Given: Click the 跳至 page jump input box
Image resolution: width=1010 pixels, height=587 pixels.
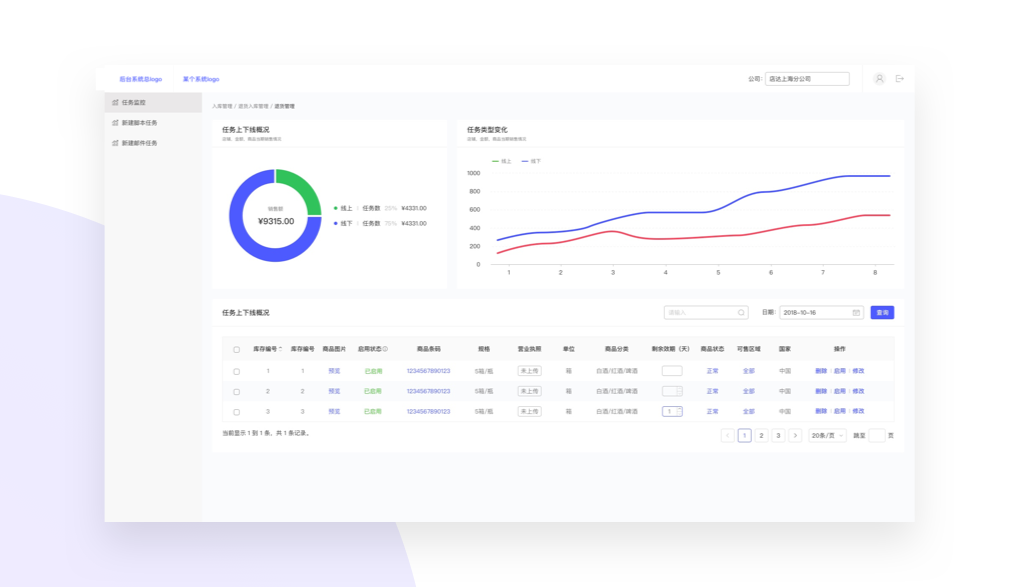Looking at the screenshot, I should [x=877, y=436].
